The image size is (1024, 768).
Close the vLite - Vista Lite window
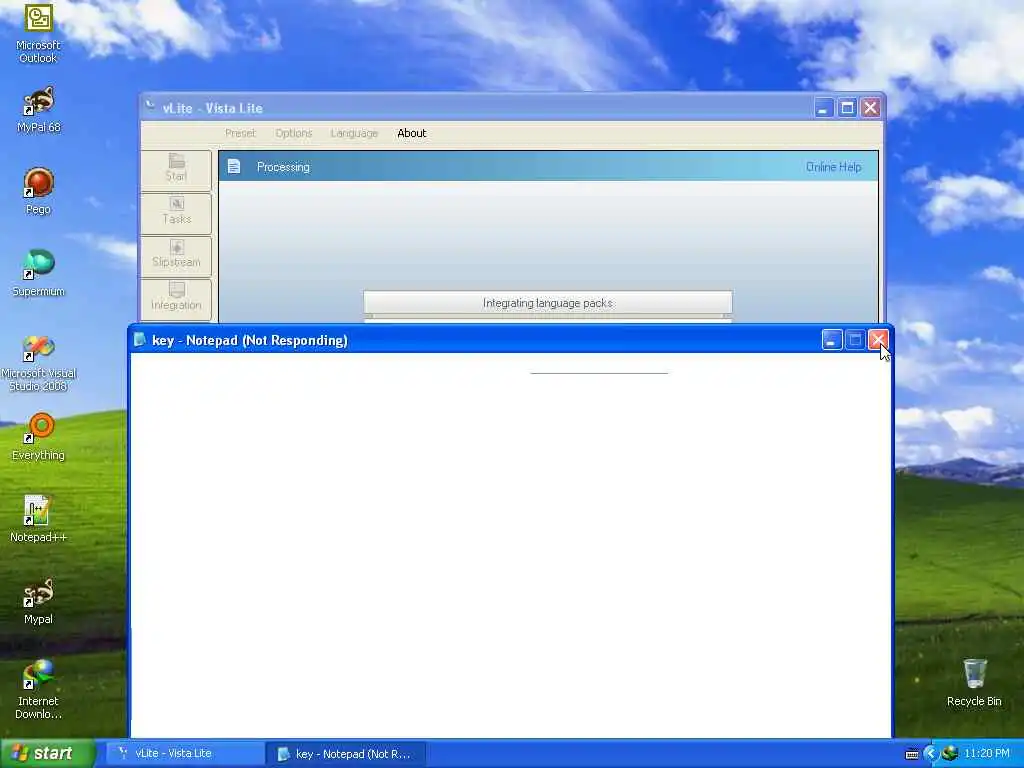point(871,108)
